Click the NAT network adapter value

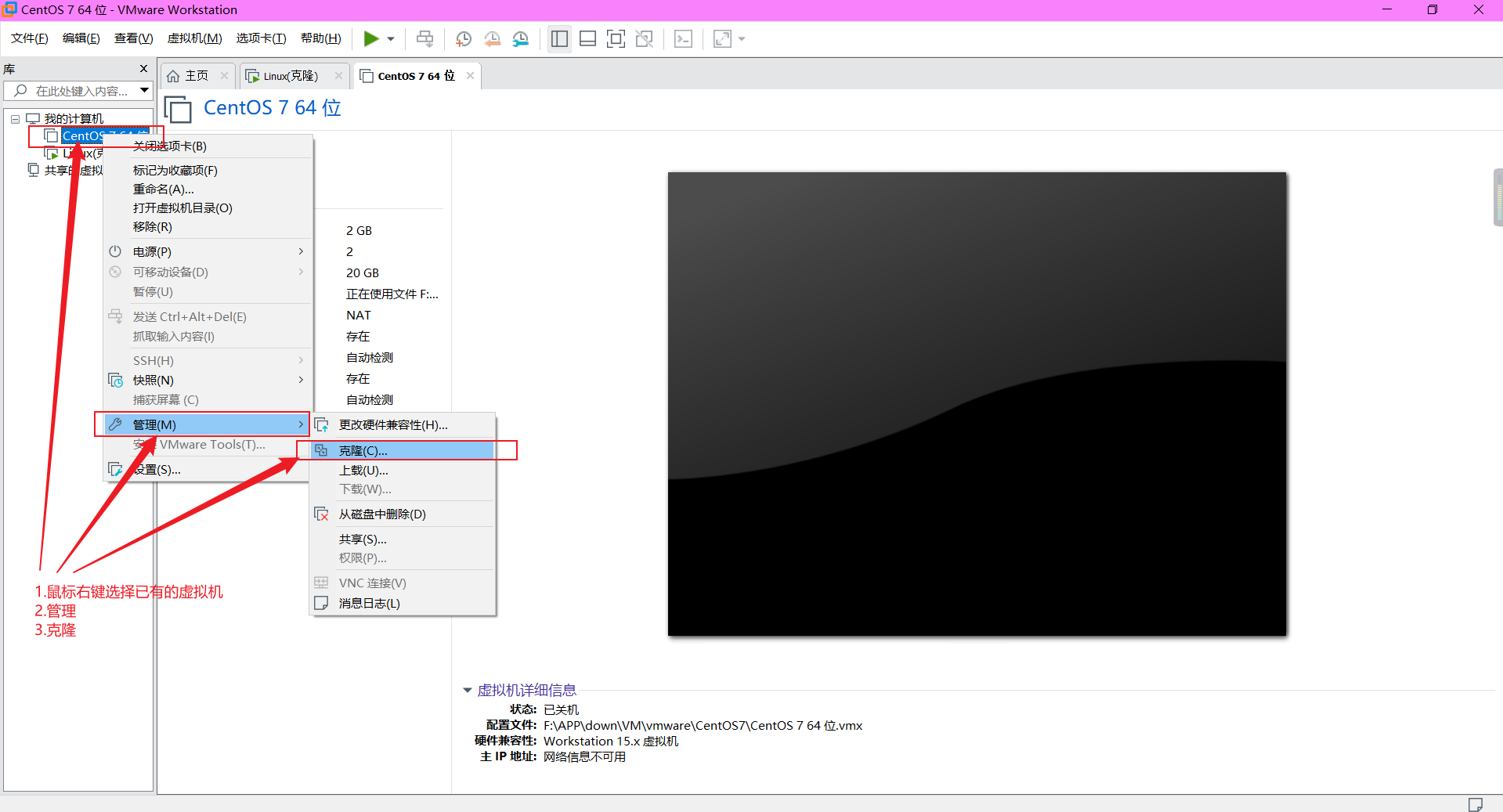point(359,315)
